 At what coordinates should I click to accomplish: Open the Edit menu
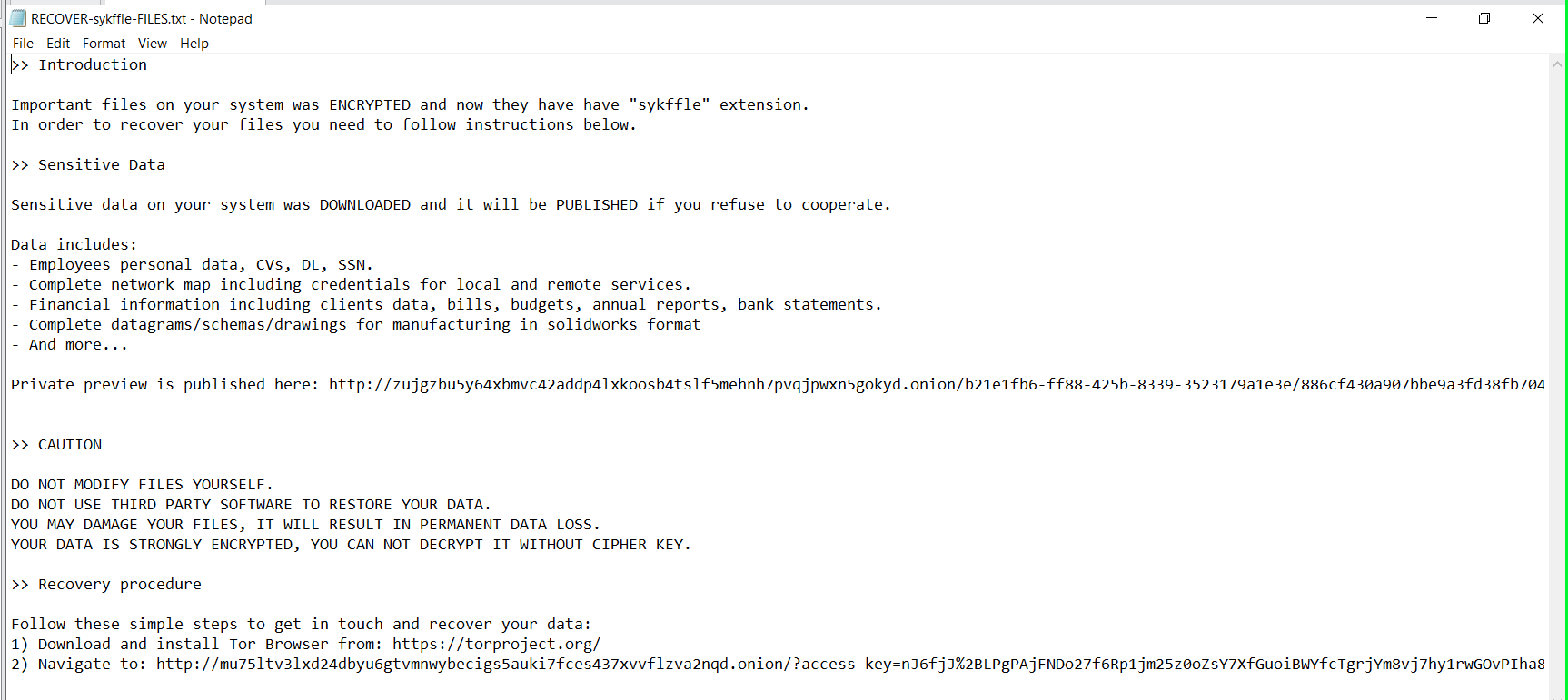pyautogui.click(x=58, y=44)
